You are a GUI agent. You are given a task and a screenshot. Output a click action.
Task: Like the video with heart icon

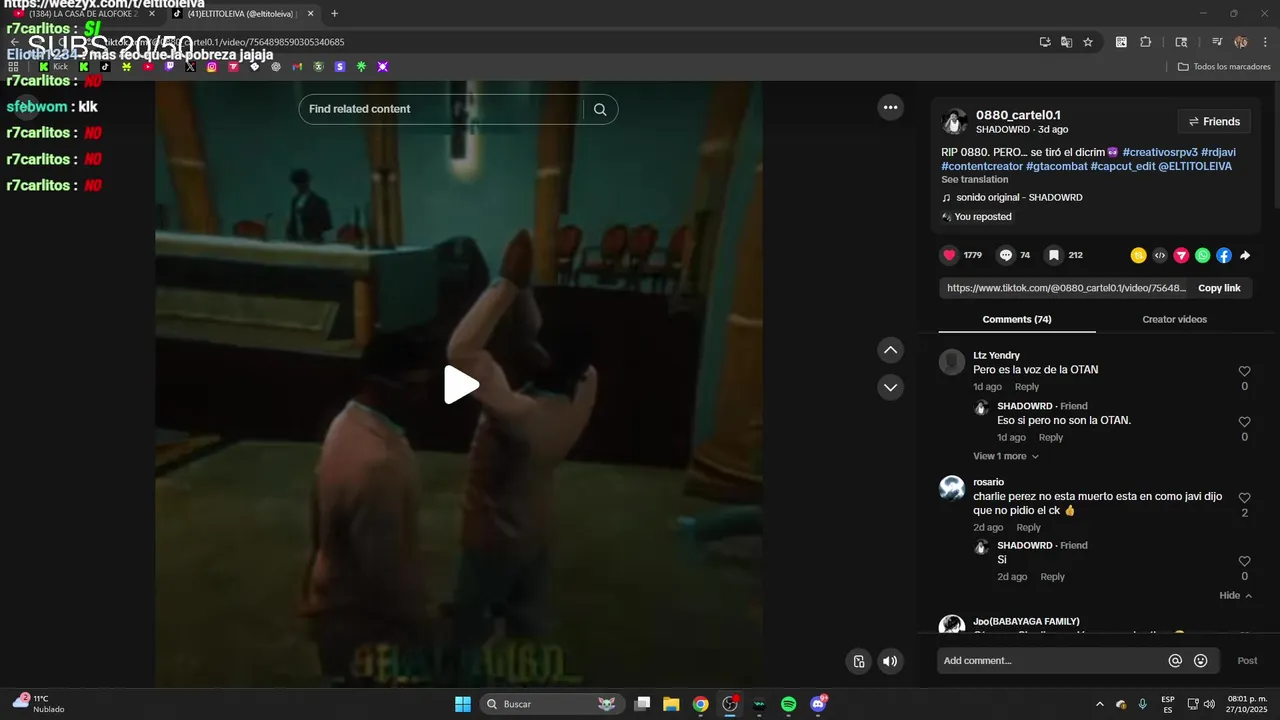coord(949,255)
